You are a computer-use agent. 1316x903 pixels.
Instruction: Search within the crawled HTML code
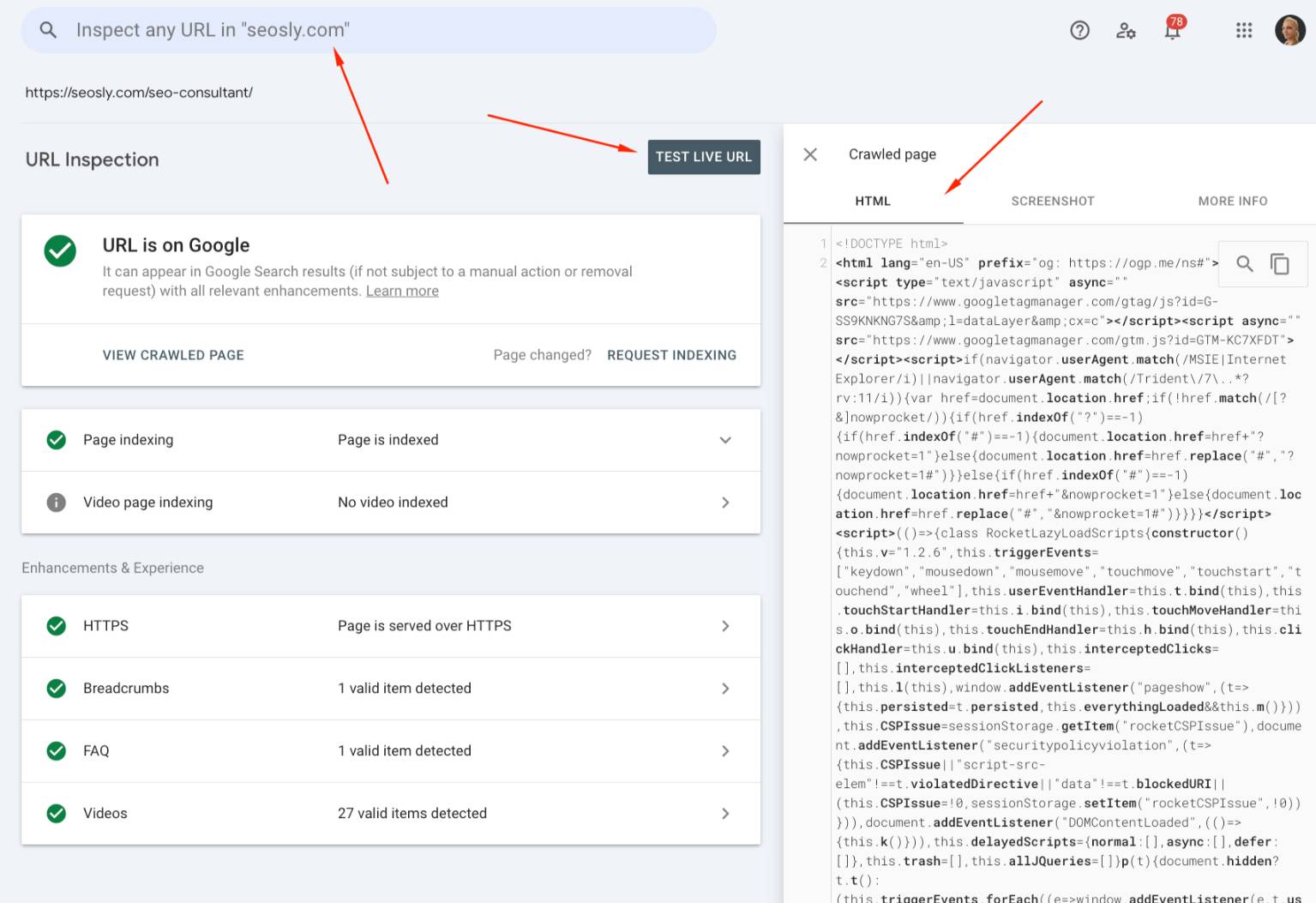click(x=1245, y=263)
